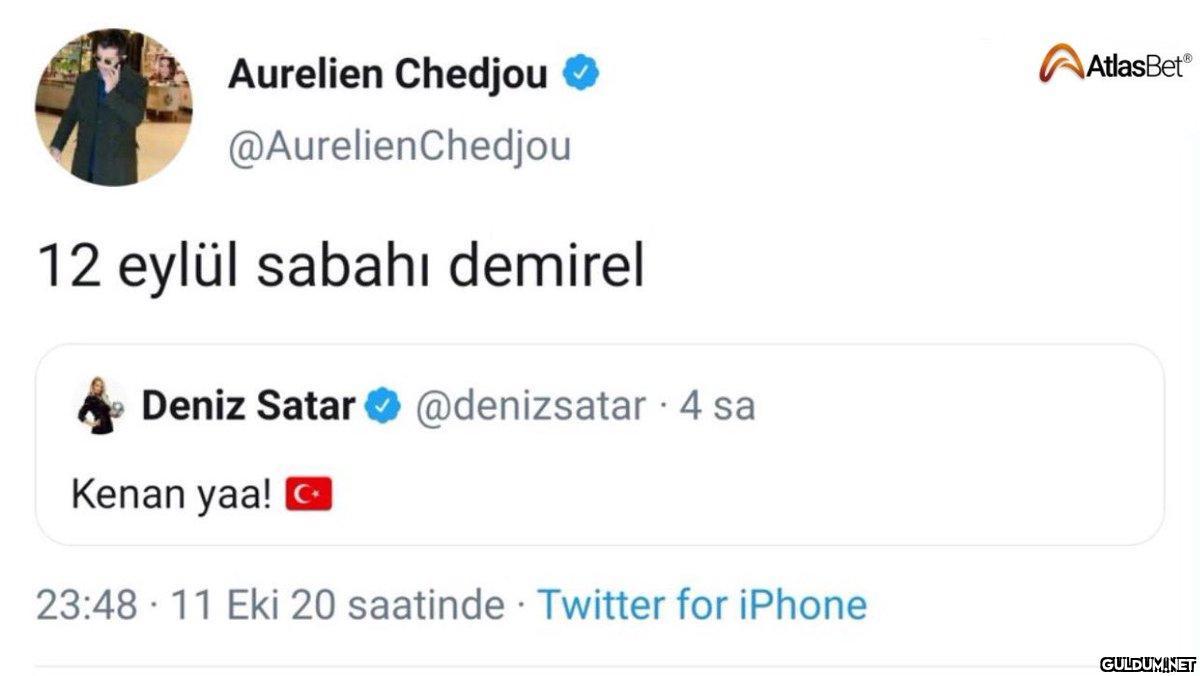Click the @denizsatar handle

(x=530, y=406)
